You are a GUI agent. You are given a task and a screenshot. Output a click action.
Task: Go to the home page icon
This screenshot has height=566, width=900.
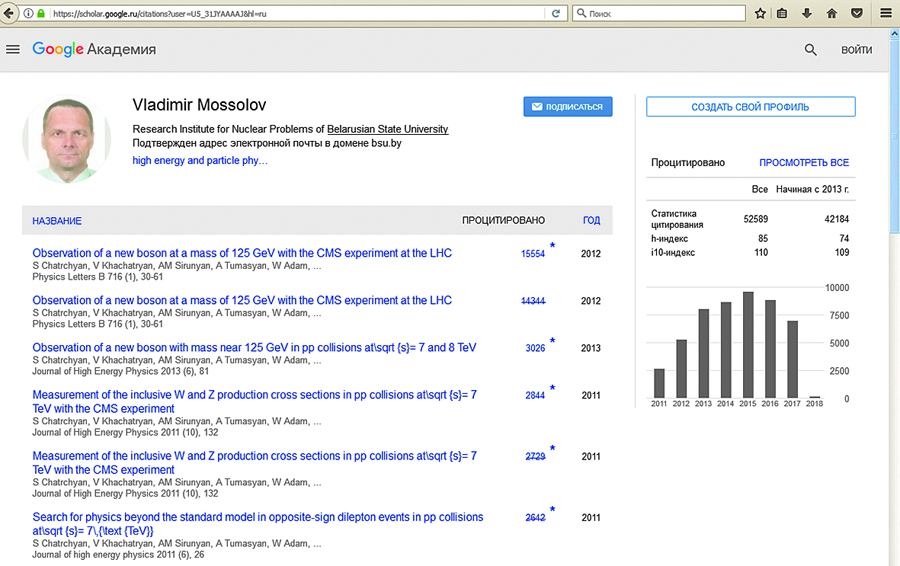point(832,13)
